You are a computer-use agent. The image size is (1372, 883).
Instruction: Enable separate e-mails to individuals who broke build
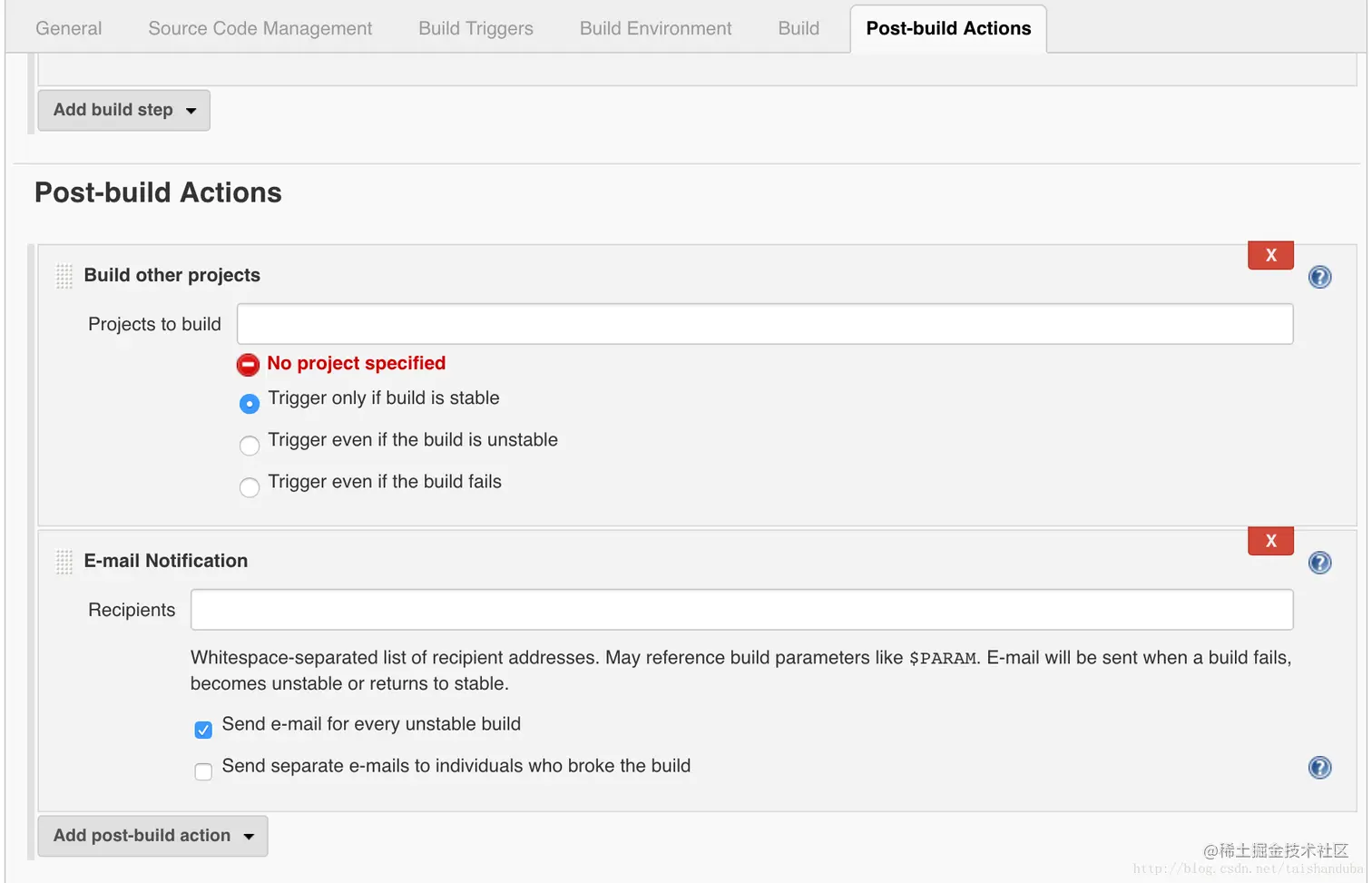[203, 771]
